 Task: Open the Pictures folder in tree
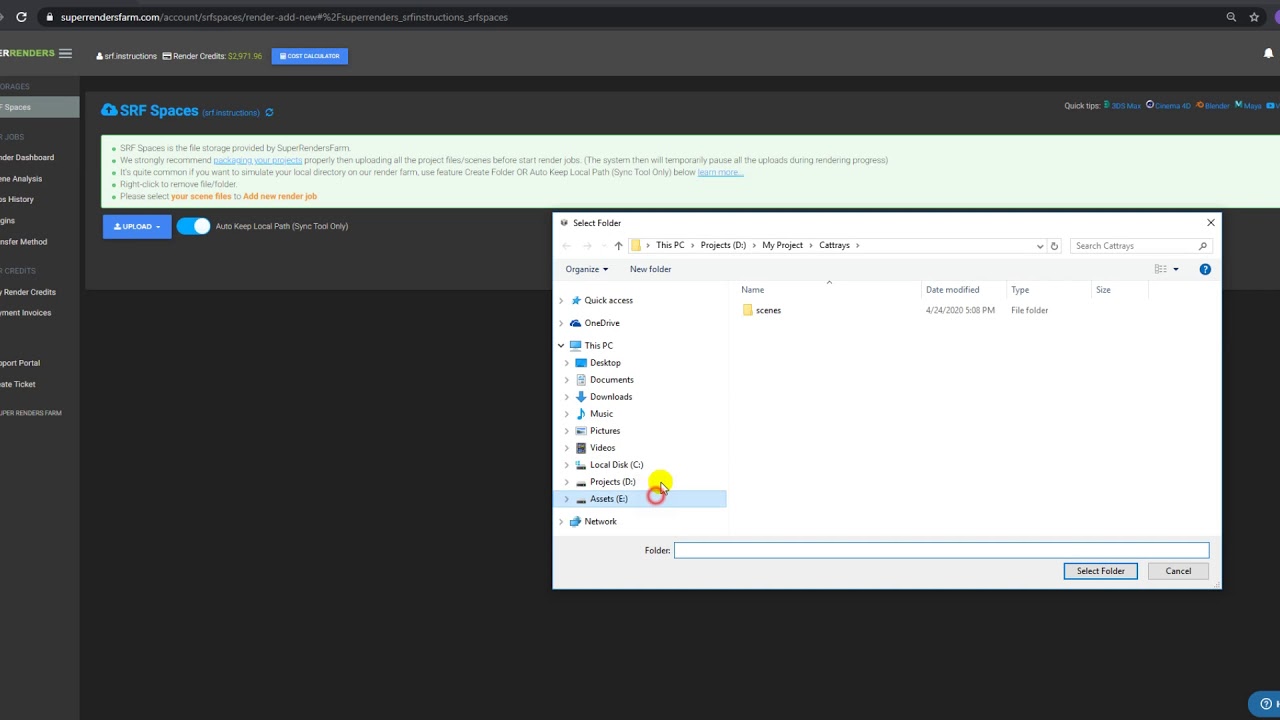click(605, 431)
